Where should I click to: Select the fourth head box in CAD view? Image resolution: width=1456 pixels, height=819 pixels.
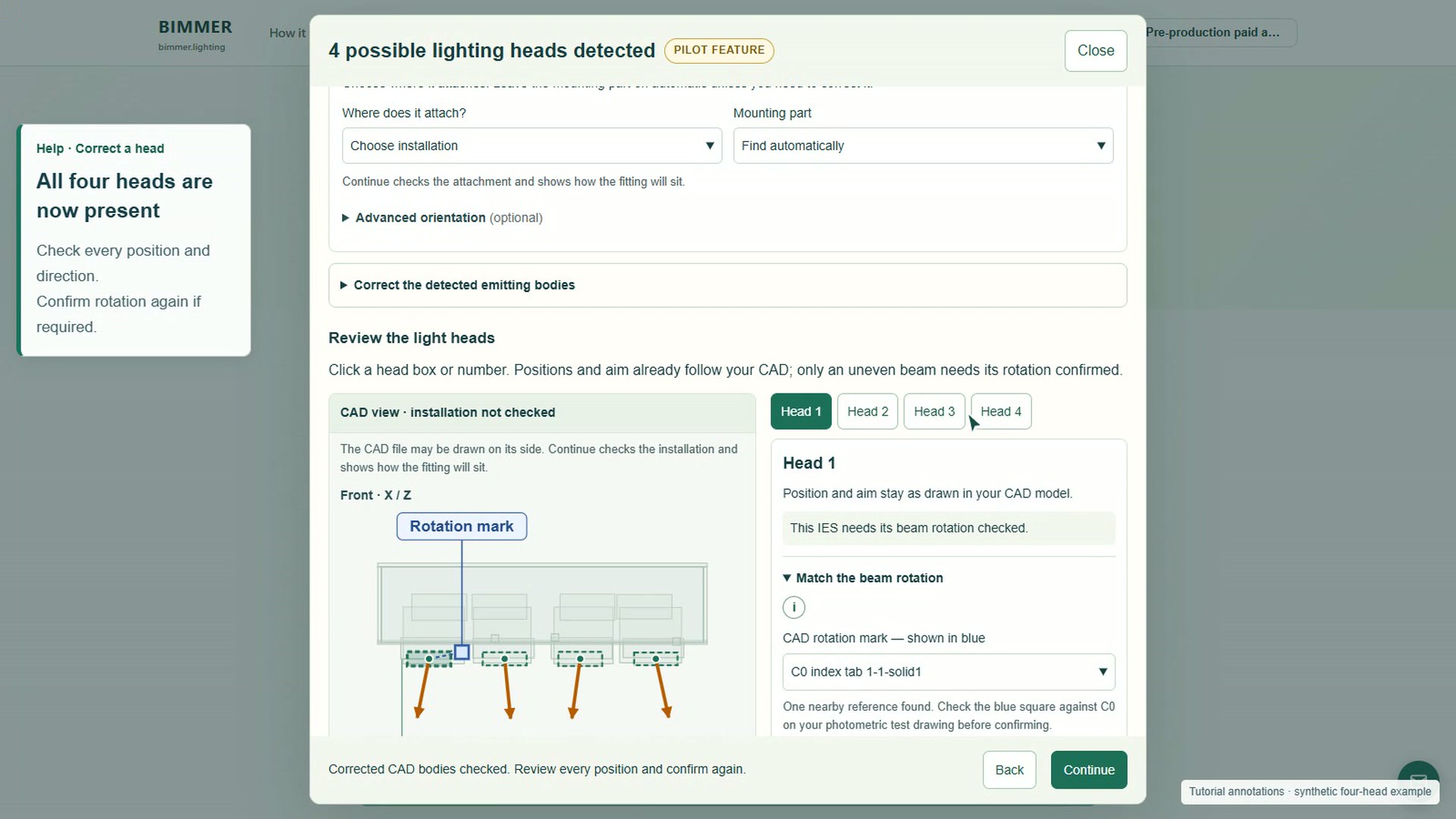pyautogui.click(x=656, y=659)
